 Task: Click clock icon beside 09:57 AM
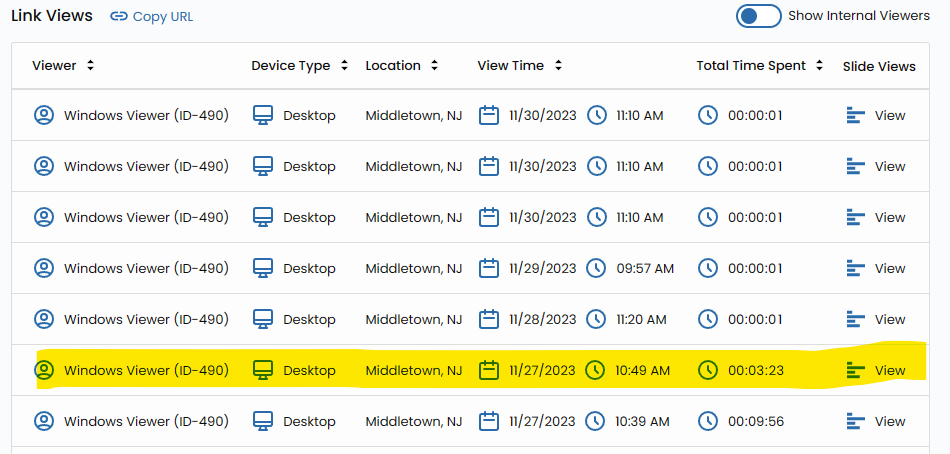tap(596, 268)
